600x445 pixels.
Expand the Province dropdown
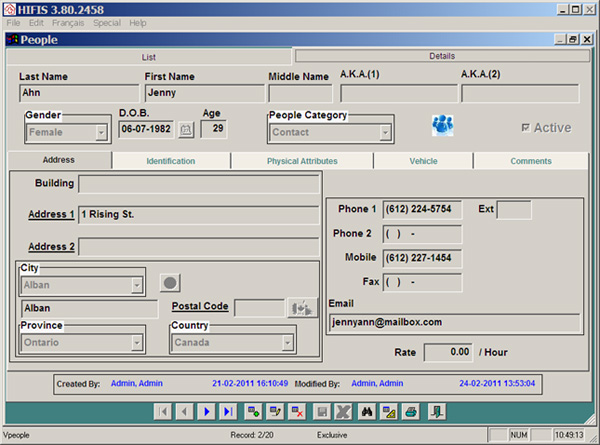(138, 343)
